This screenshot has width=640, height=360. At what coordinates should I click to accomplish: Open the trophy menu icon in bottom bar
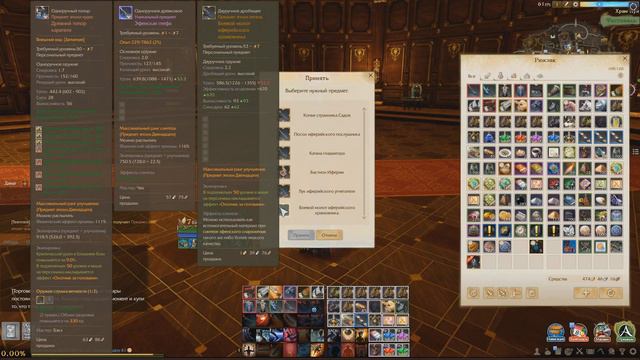622,351
